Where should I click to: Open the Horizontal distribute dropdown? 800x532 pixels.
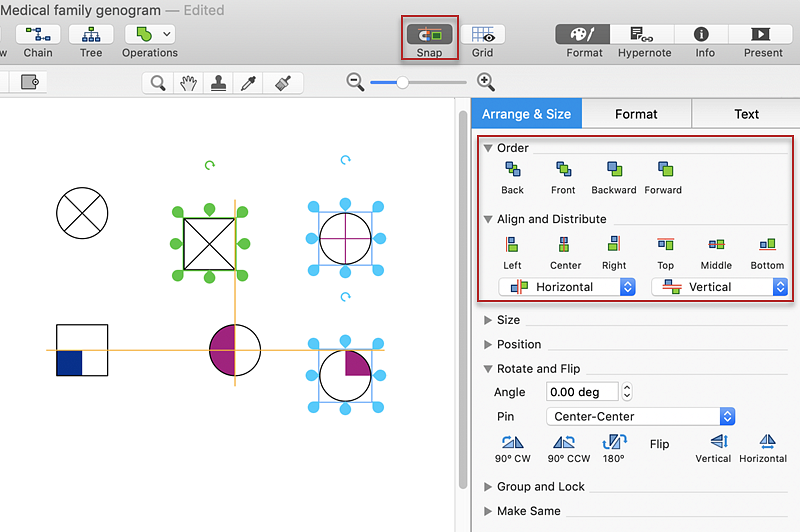point(567,287)
